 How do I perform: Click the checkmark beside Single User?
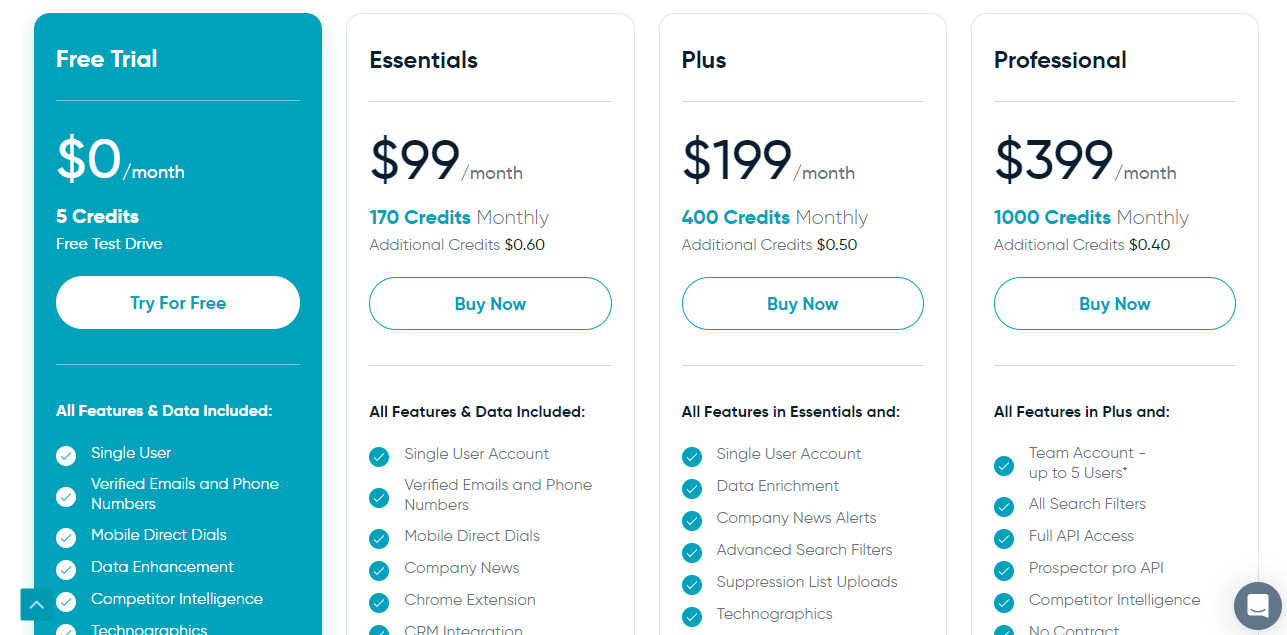pos(66,456)
